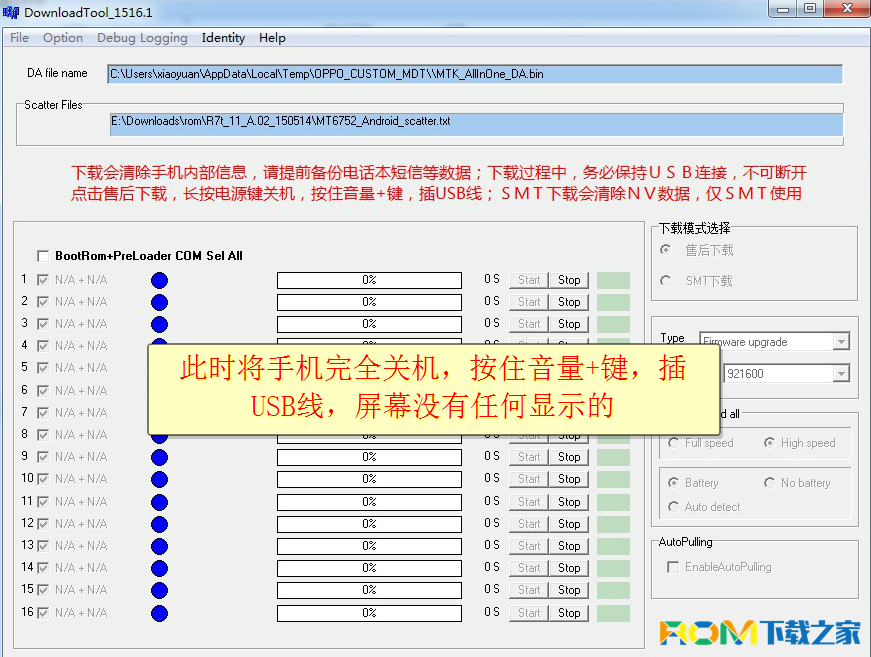Click the DA file name path field
Image resolution: width=871 pixels, height=657 pixels.
tap(475, 74)
